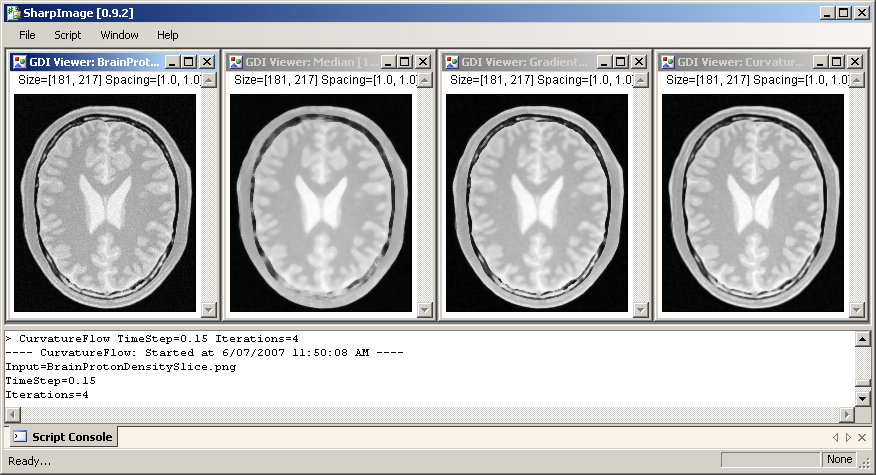876x475 pixels.
Task: Click the BrainProt viewer window icon
Action: (19, 62)
